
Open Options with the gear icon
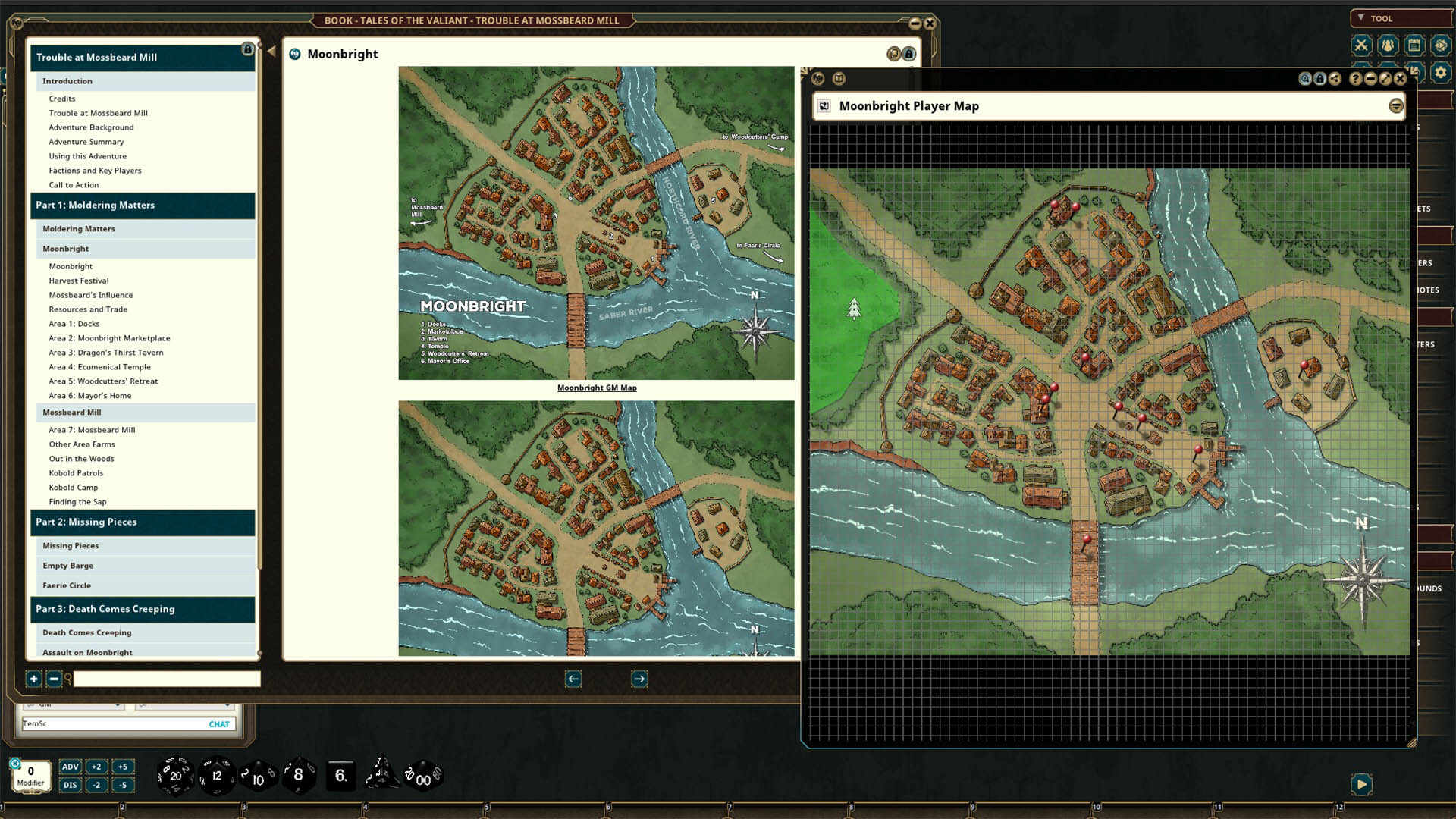click(1440, 73)
